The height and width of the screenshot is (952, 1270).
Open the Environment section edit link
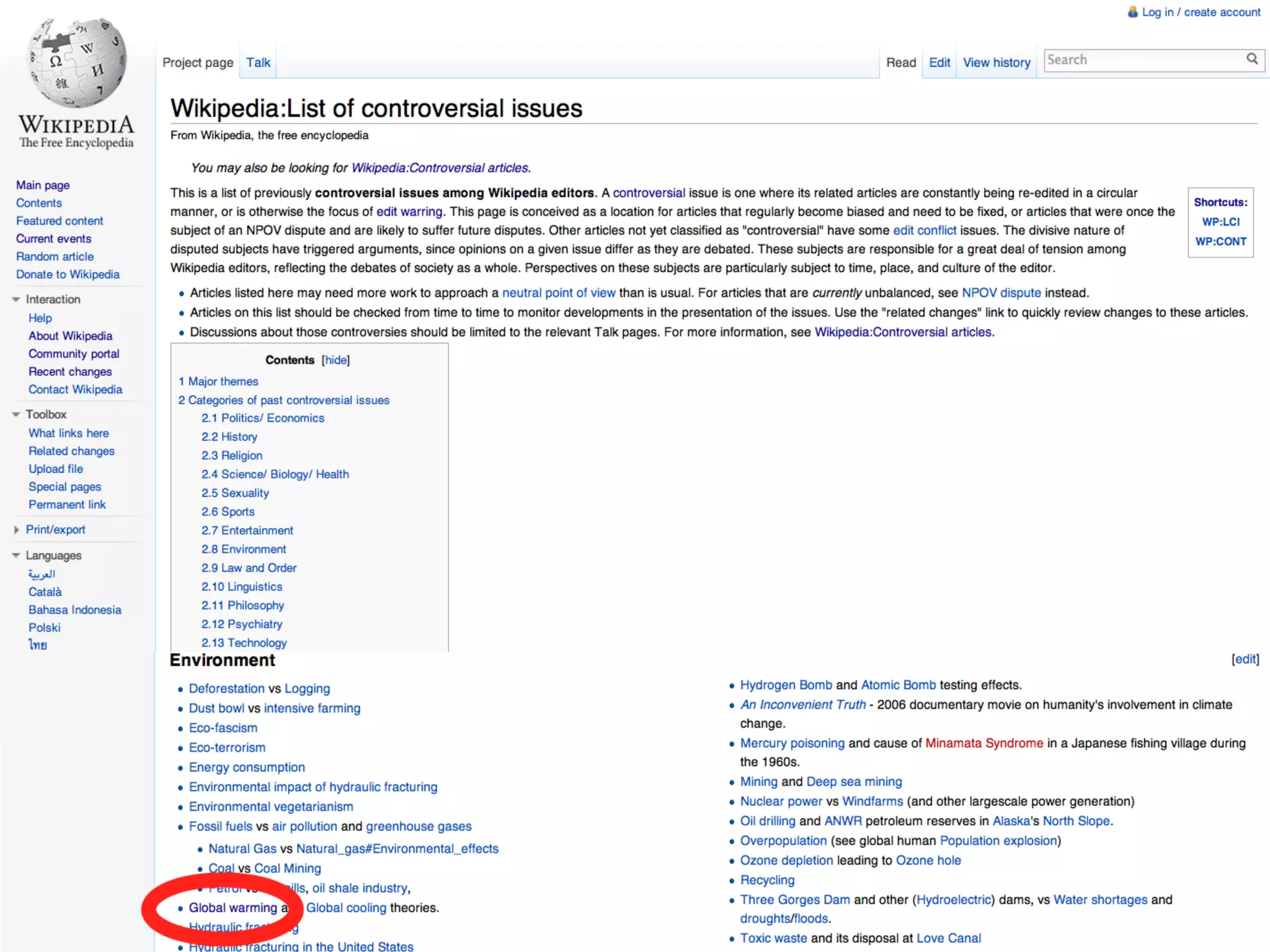click(x=1245, y=659)
